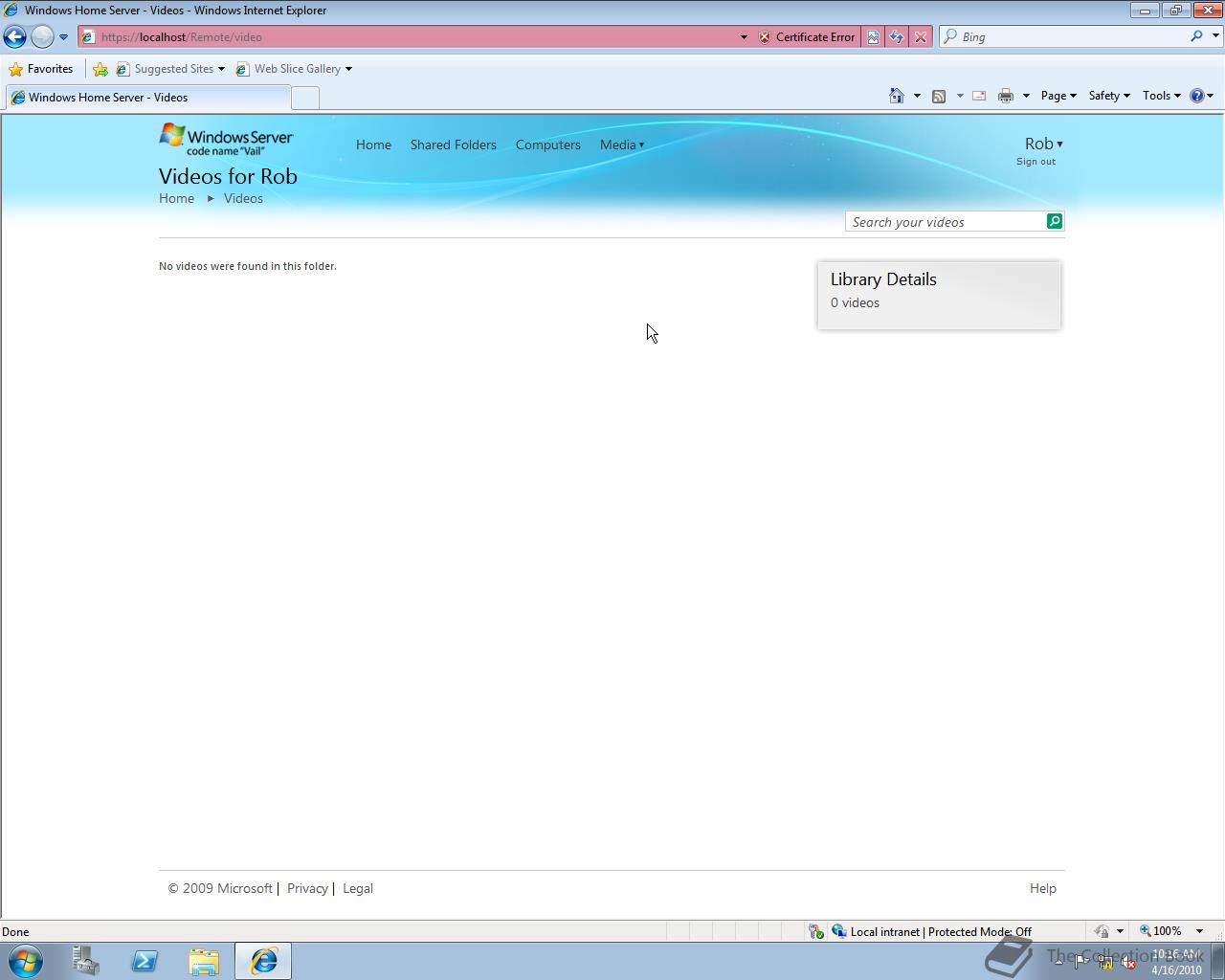Screen dimensions: 1225x980
Task: Click the Sign out link
Action: (x=1036, y=162)
